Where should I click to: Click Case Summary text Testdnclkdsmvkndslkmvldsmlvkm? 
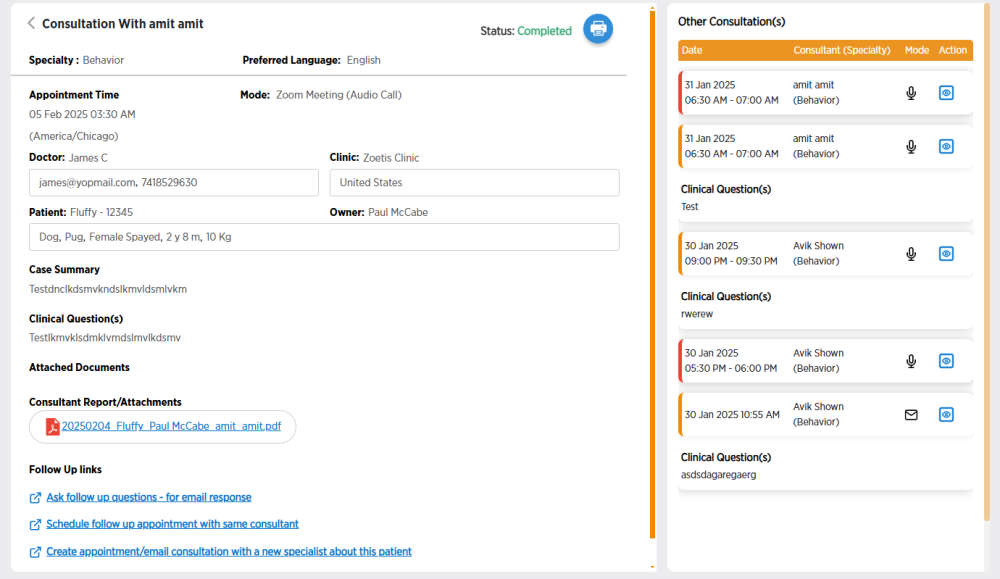tap(108, 289)
